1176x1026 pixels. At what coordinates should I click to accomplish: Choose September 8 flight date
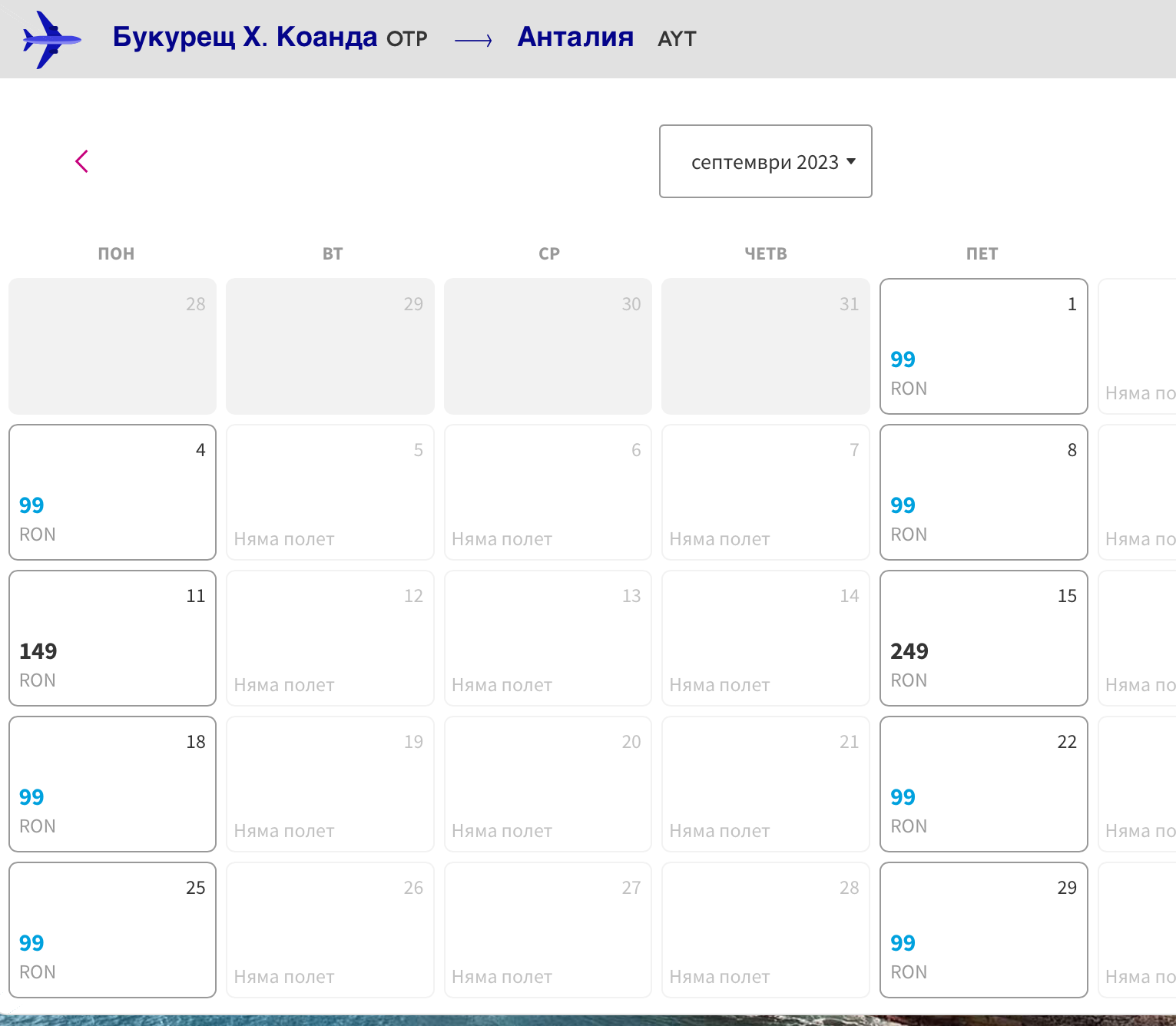pos(982,492)
